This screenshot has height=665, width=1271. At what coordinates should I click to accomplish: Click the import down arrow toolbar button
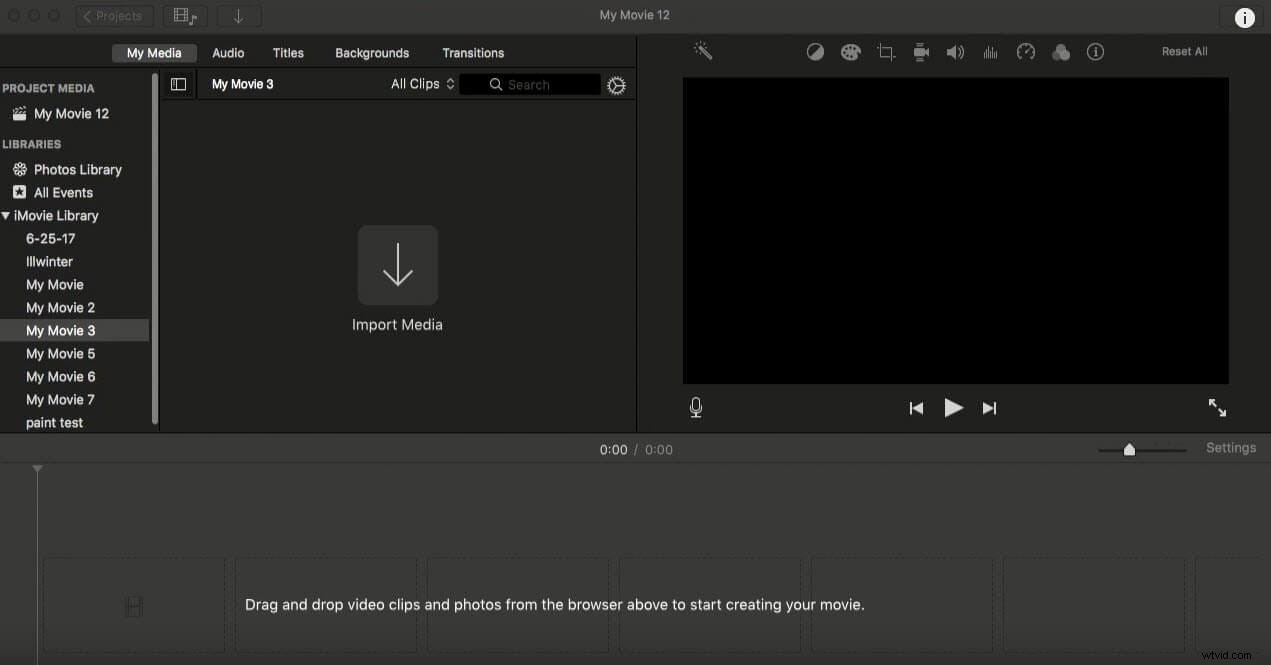pyautogui.click(x=238, y=16)
